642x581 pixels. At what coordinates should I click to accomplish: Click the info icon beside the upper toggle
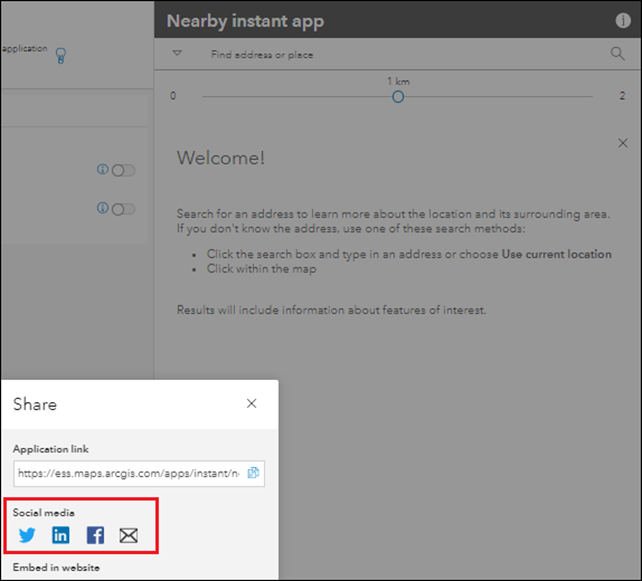(102, 170)
